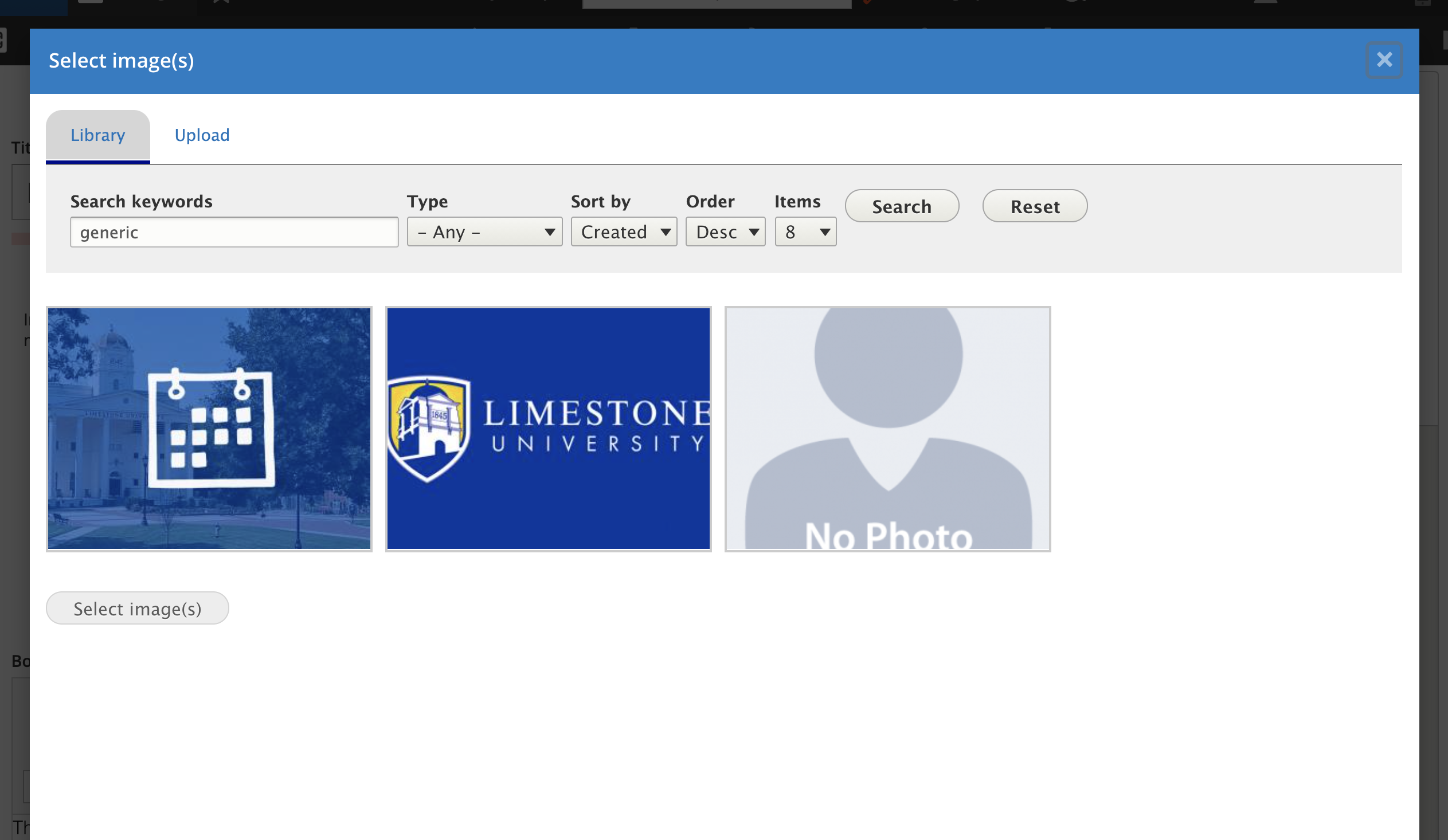Click the Reset button
This screenshot has width=1448, height=840.
click(x=1034, y=206)
